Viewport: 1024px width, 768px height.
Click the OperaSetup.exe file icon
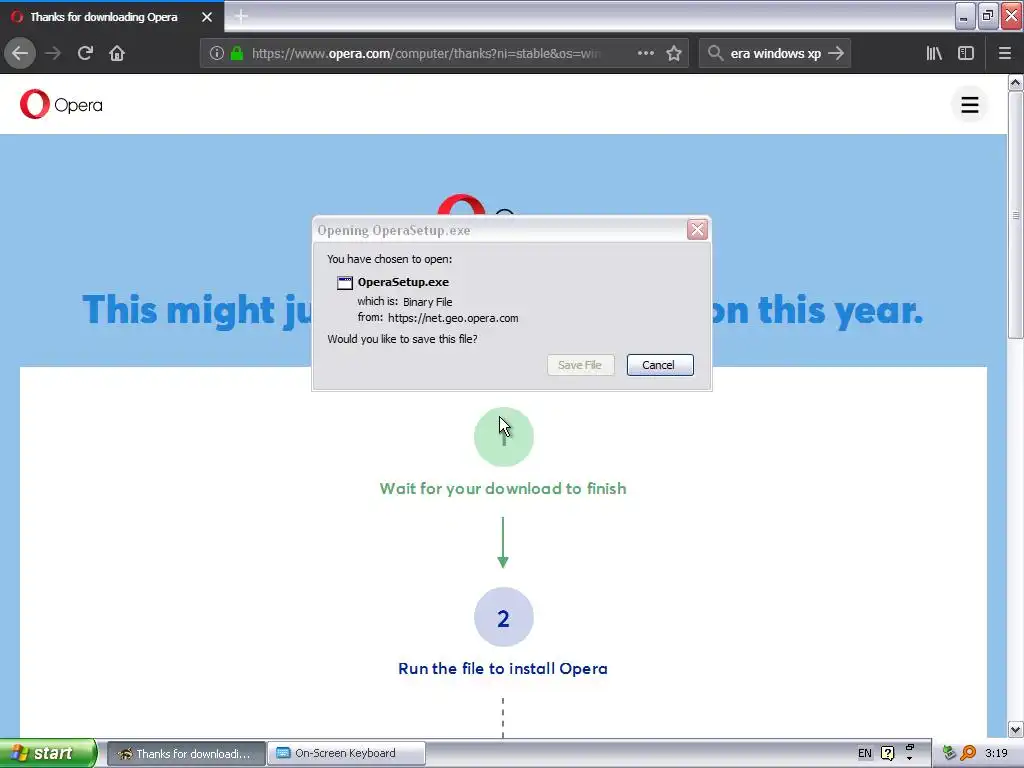point(345,283)
